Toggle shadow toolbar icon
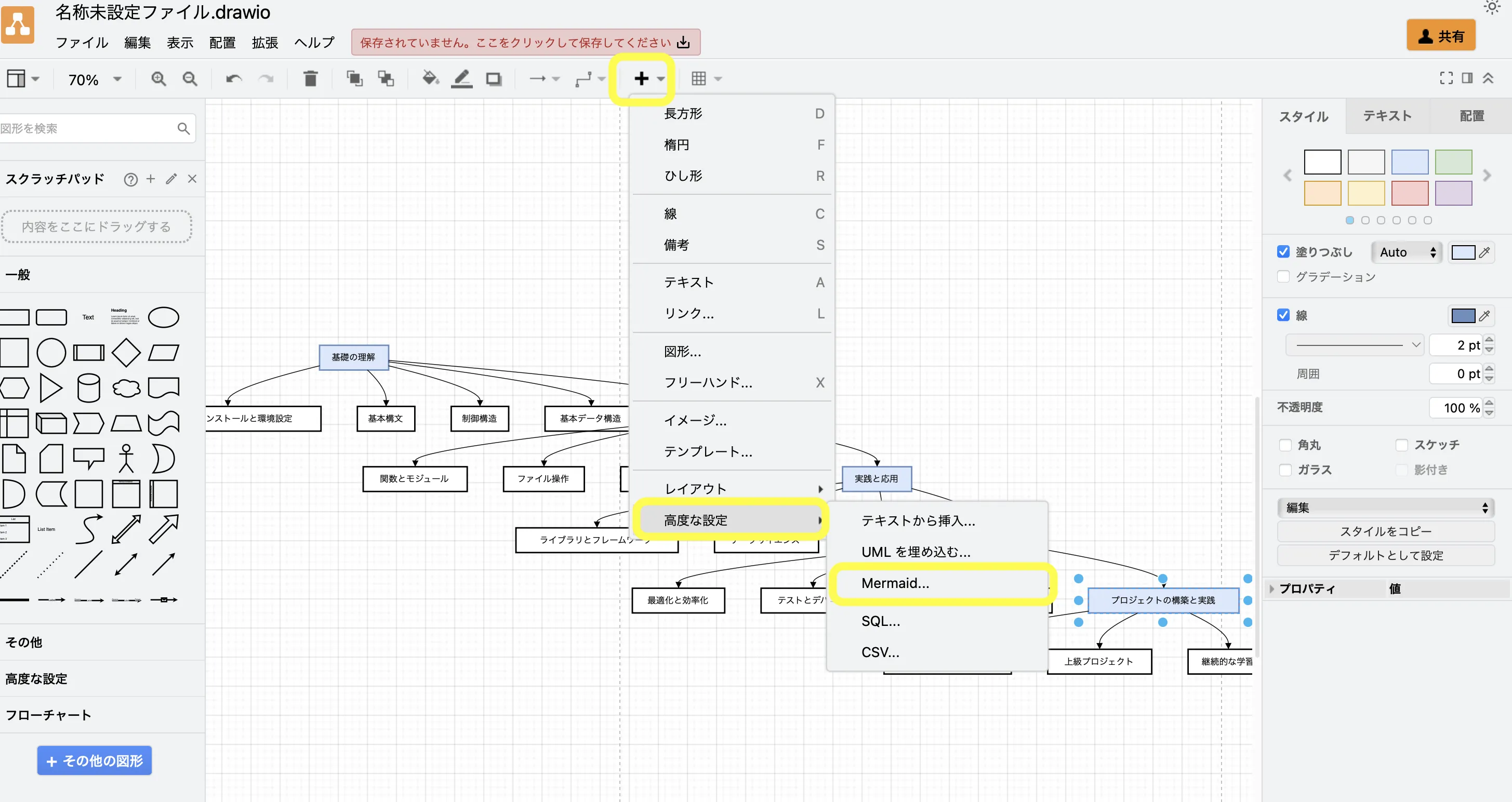Viewport: 1512px width, 802px height. [x=494, y=78]
